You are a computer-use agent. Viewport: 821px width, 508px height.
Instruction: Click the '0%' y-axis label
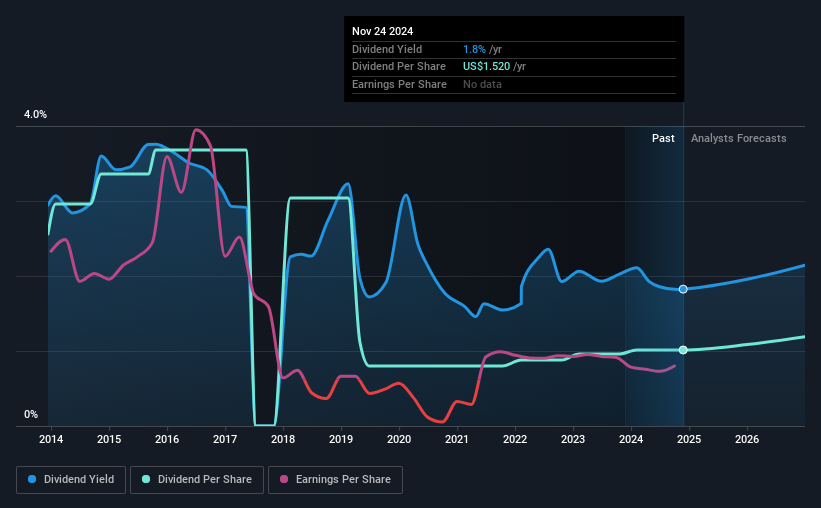tap(31, 414)
